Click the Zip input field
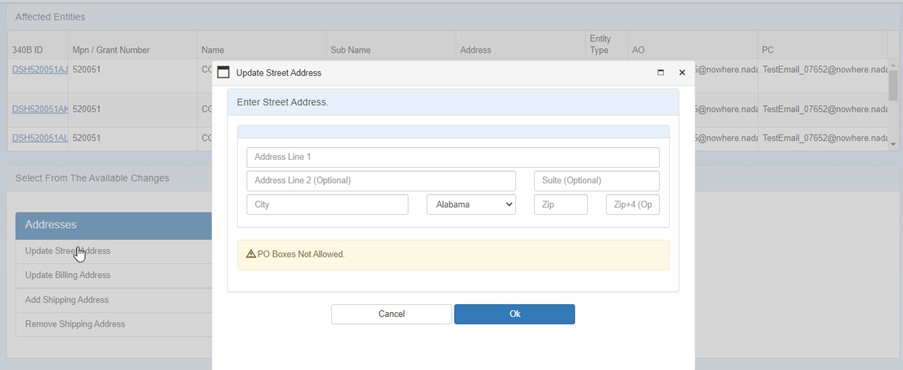The width and height of the screenshot is (903, 370). (561, 205)
